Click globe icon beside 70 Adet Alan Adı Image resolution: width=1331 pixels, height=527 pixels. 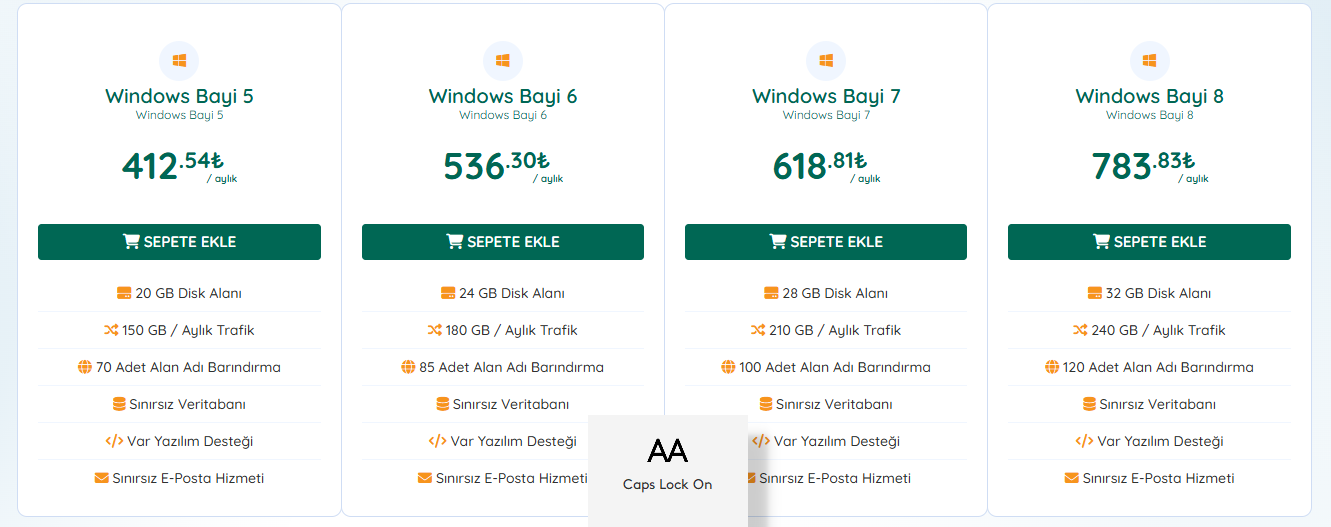(85, 367)
